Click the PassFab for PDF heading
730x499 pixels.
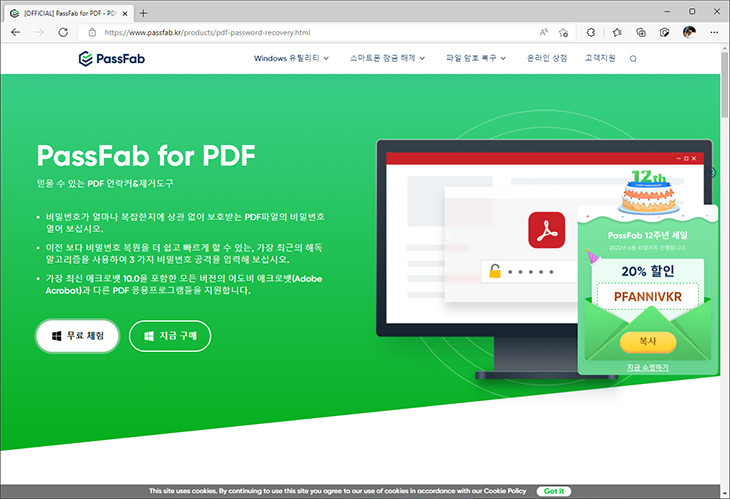pyautogui.click(x=146, y=155)
